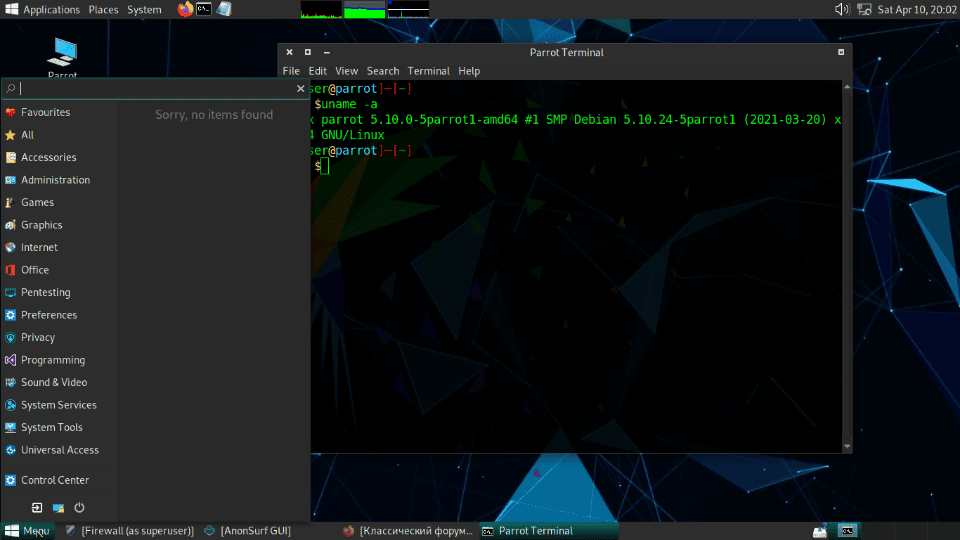
Task: Select the All category
Action: [x=59, y=135]
